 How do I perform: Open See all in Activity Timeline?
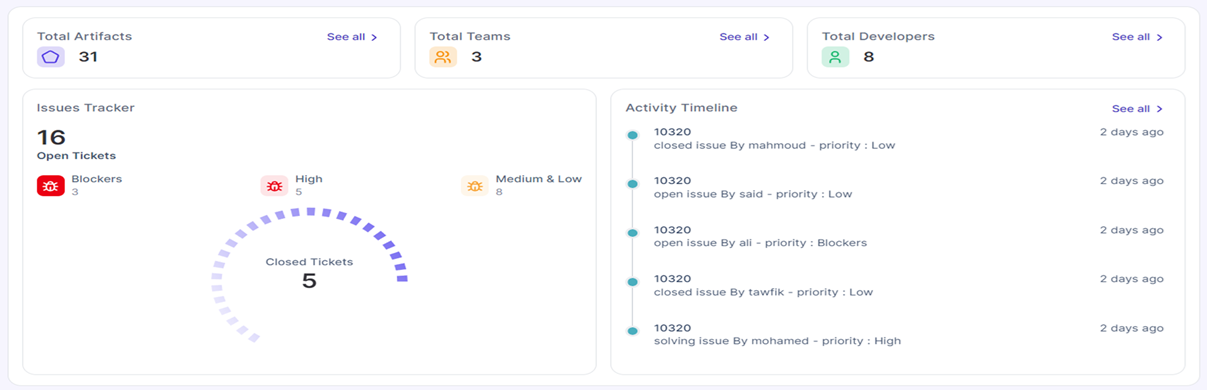(x=1137, y=109)
